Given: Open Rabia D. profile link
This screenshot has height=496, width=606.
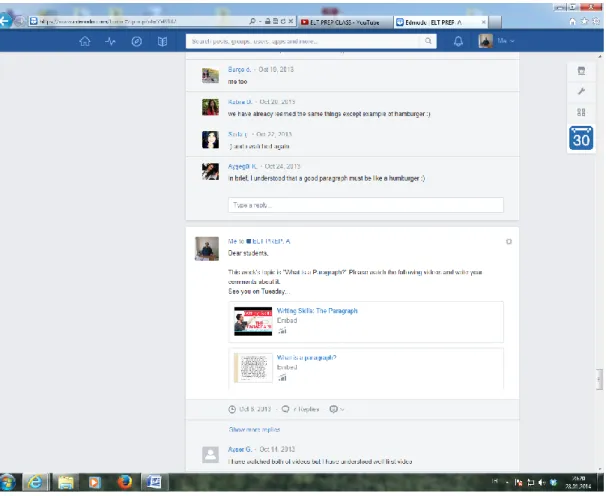Looking at the screenshot, I should coord(240,102).
